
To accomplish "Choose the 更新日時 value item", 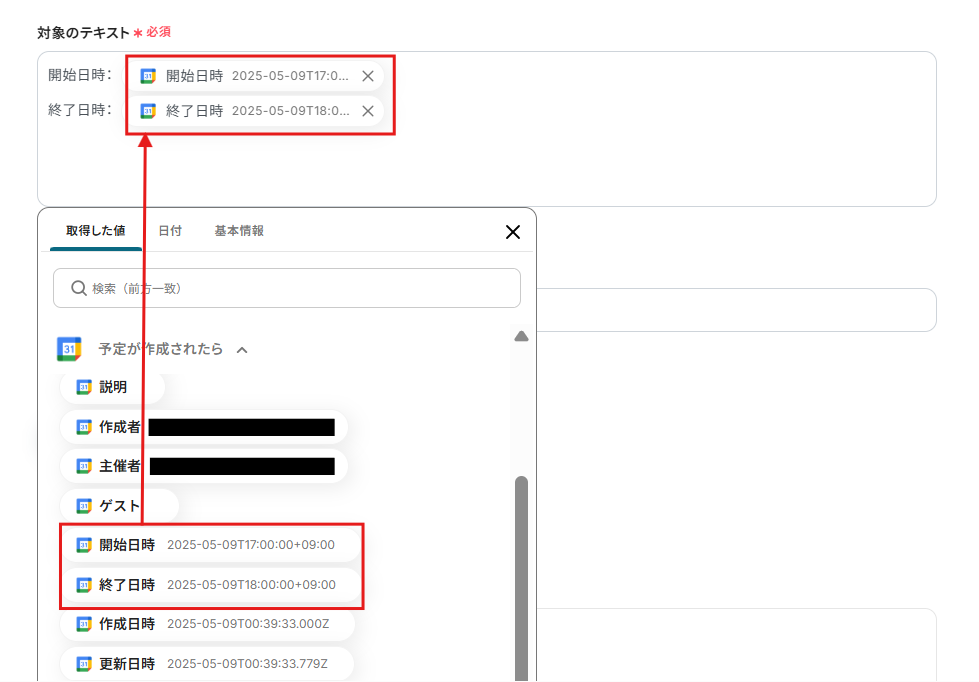I will [x=207, y=664].
